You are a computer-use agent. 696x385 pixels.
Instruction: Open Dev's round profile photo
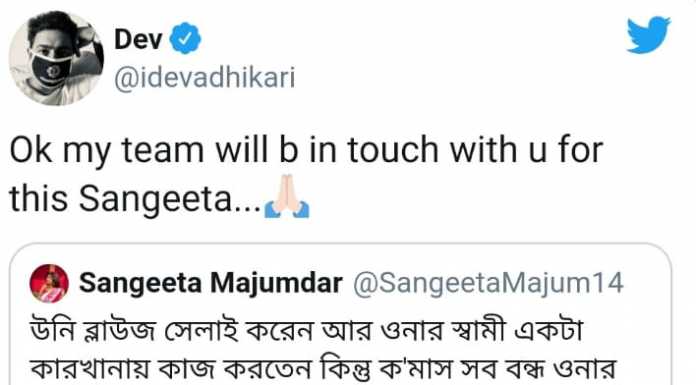(x=56, y=58)
